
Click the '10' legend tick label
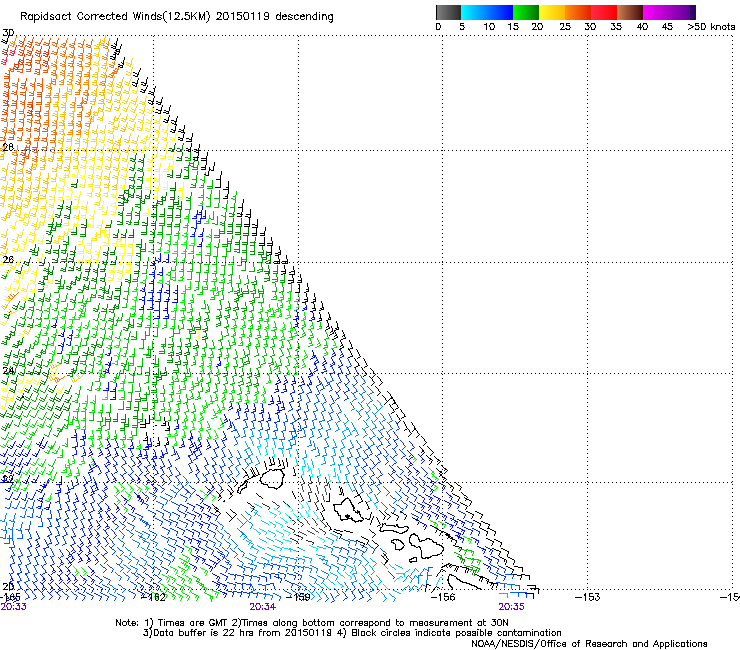point(489,27)
